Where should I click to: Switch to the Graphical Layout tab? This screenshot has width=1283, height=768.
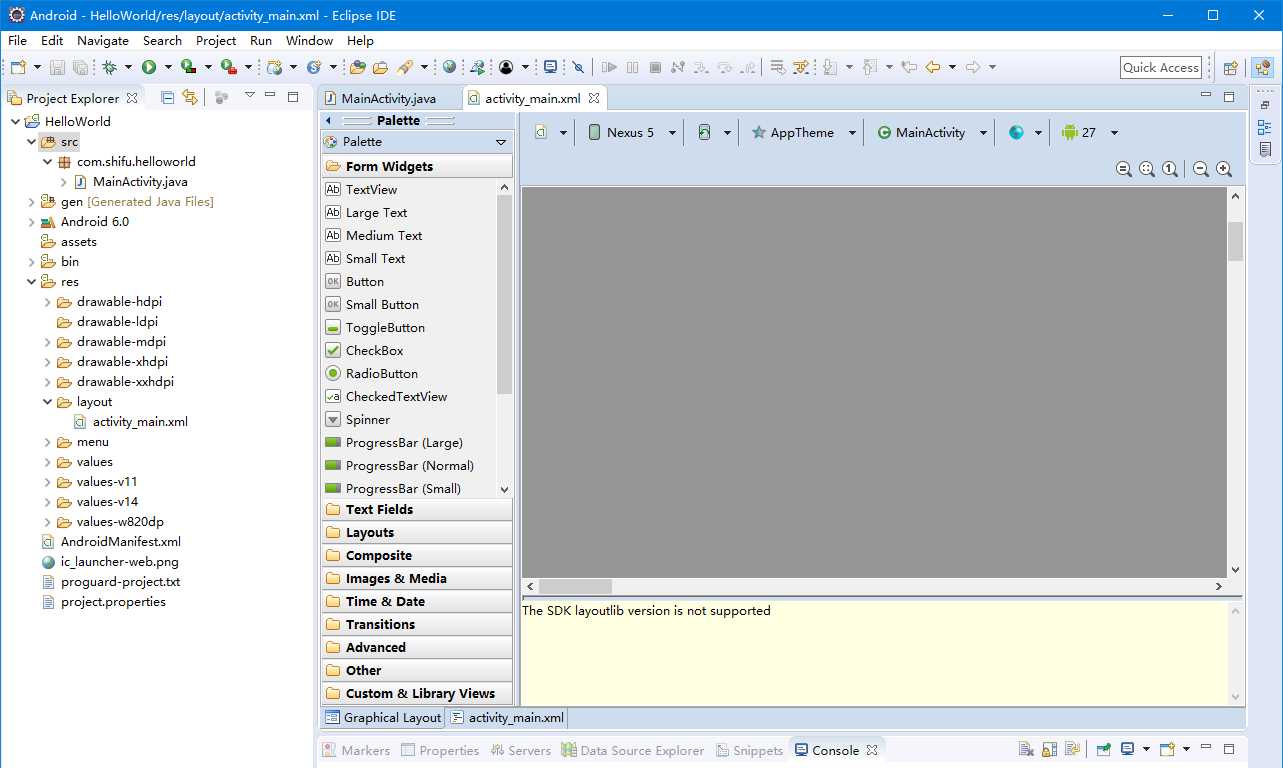coord(383,718)
